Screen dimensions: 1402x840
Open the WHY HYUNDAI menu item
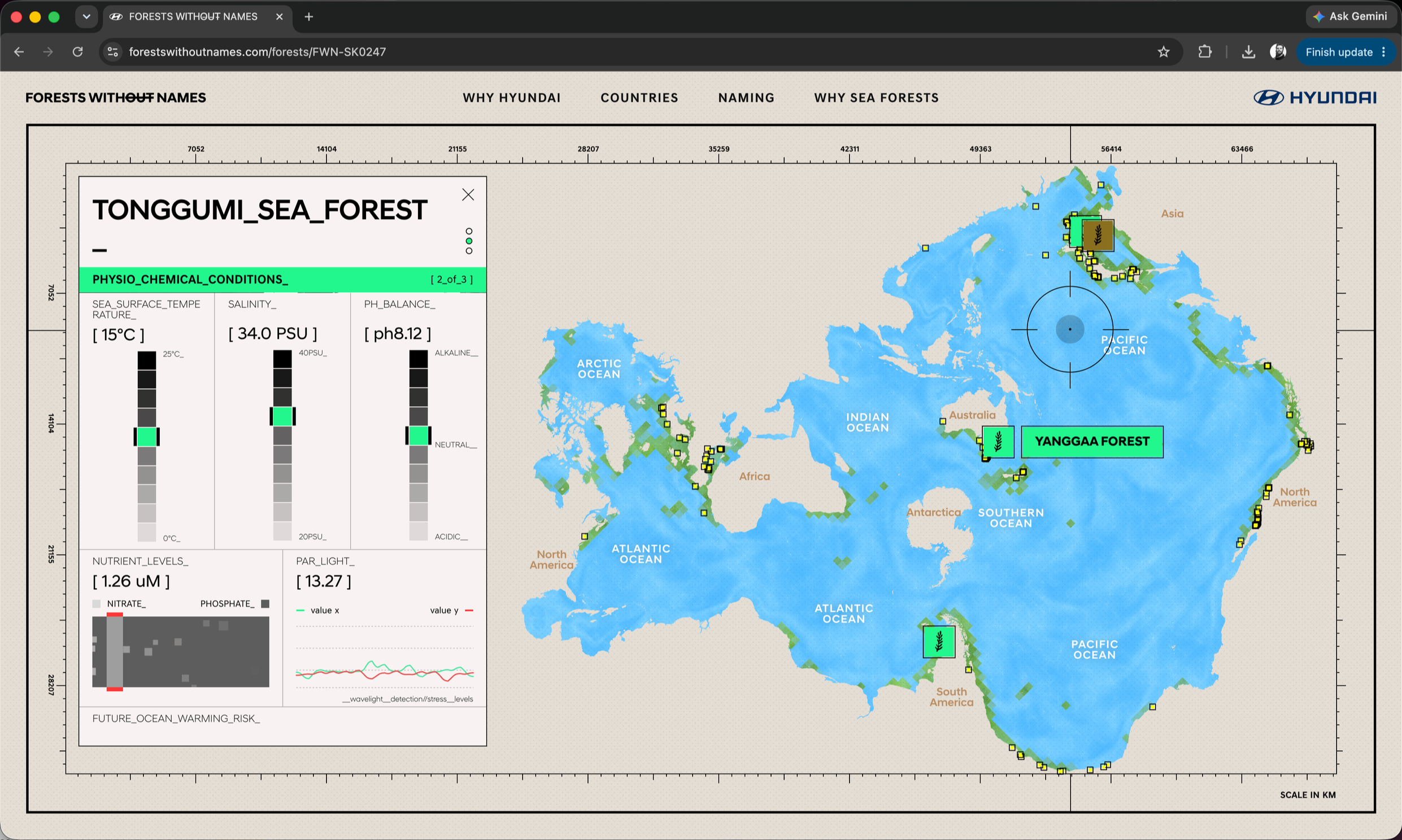512,98
